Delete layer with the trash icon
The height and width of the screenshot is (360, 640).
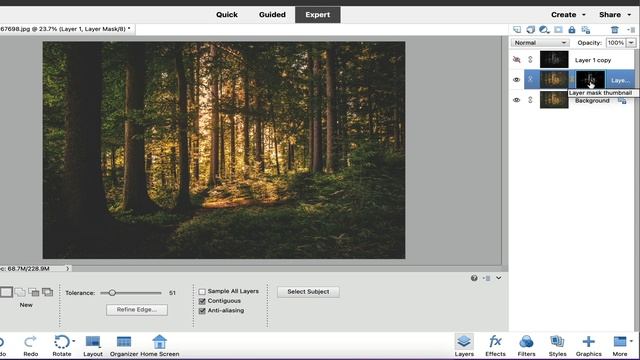point(615,30)
